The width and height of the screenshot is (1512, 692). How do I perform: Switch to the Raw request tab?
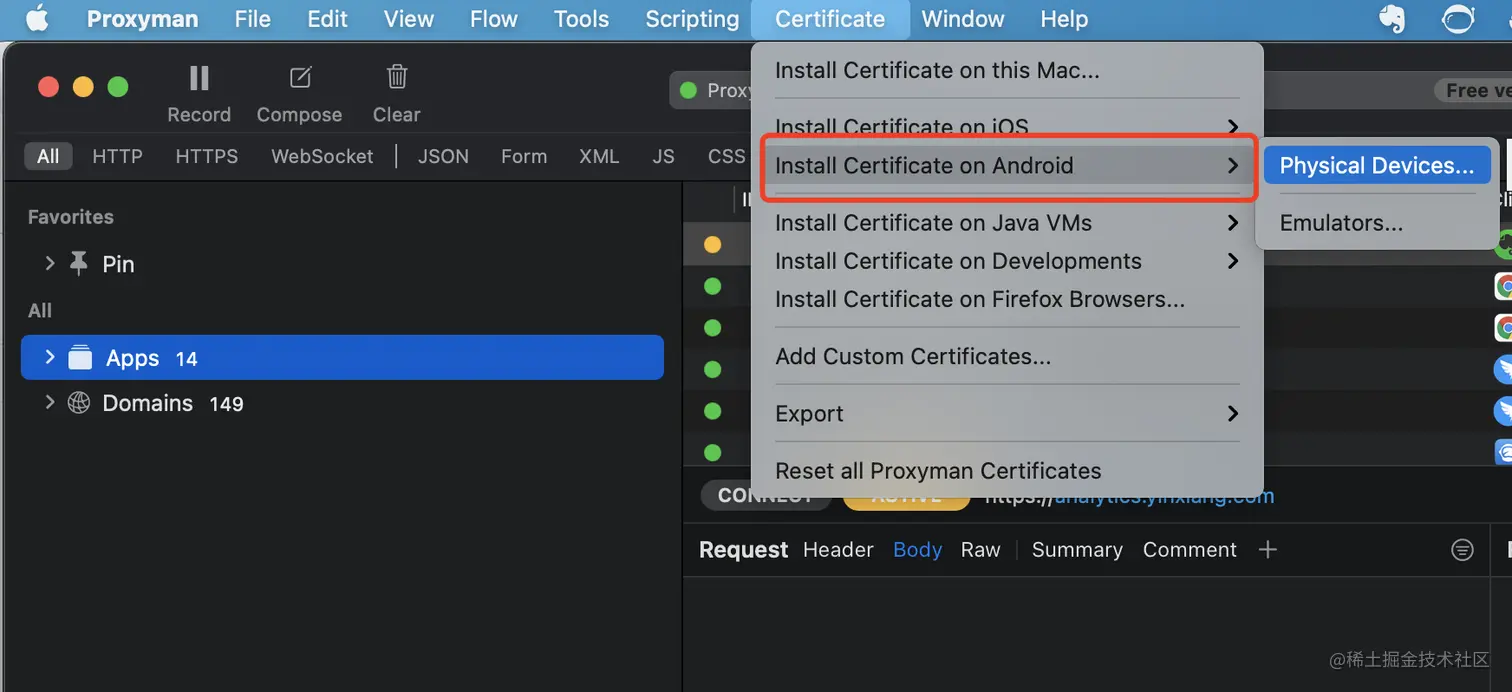pyautogui.click(x=981, y=550)
